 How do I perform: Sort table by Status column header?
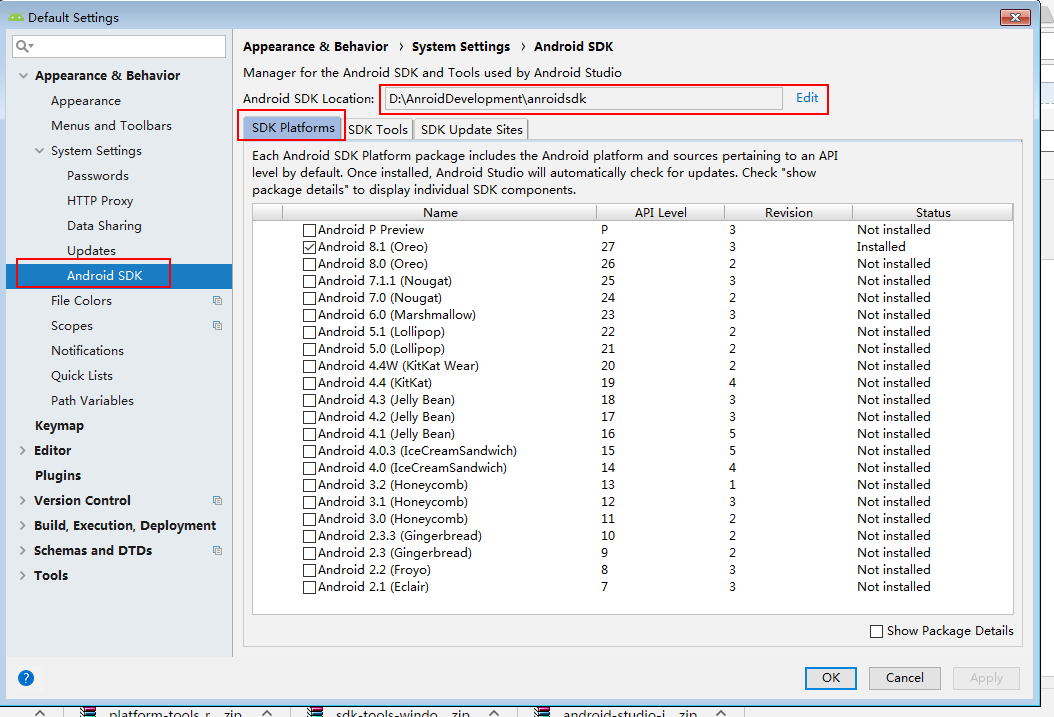933,212
